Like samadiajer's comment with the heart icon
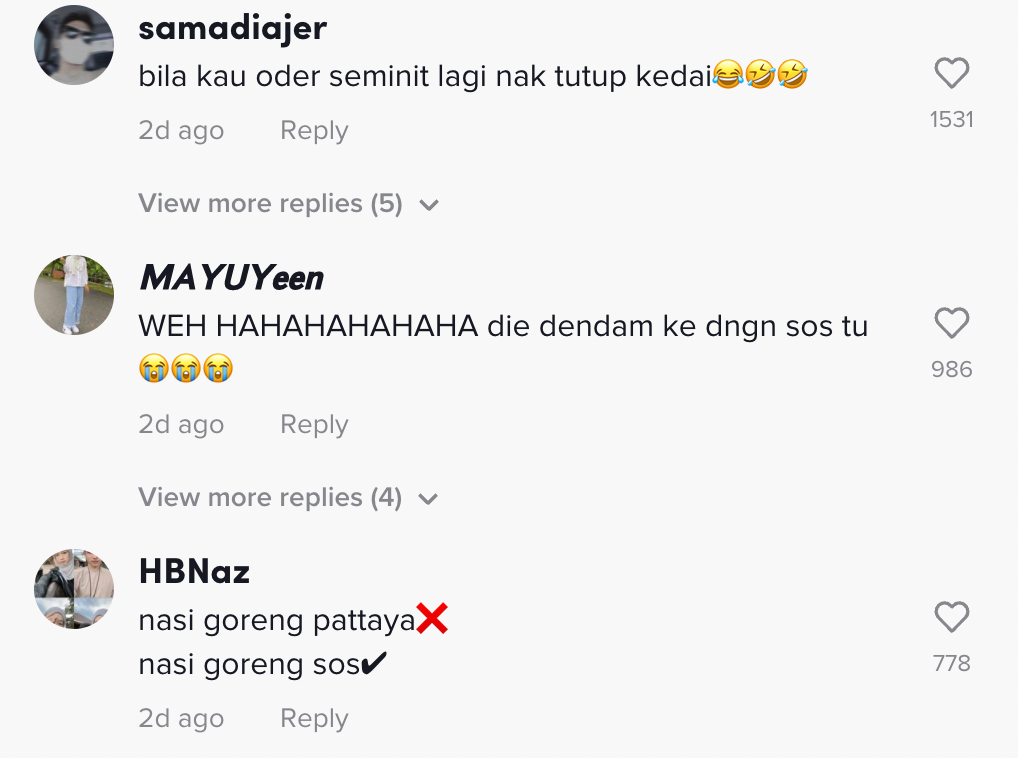The height and width of the screenshot is (758, 1018). coord(951,73)
